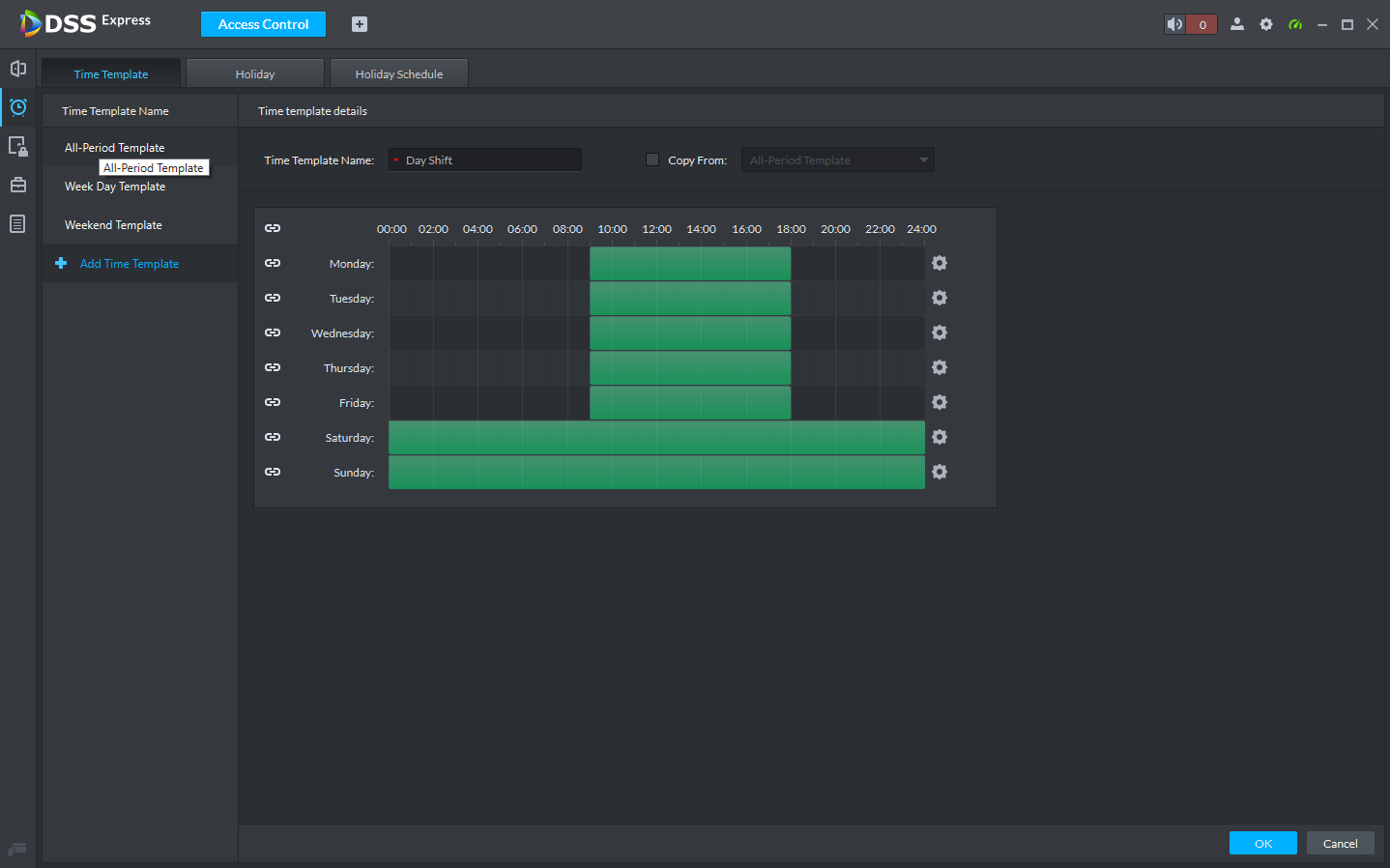Screen dimensions: 1390x868
Task: Toggle the link icon for Monday
Action: coord(273,263)
